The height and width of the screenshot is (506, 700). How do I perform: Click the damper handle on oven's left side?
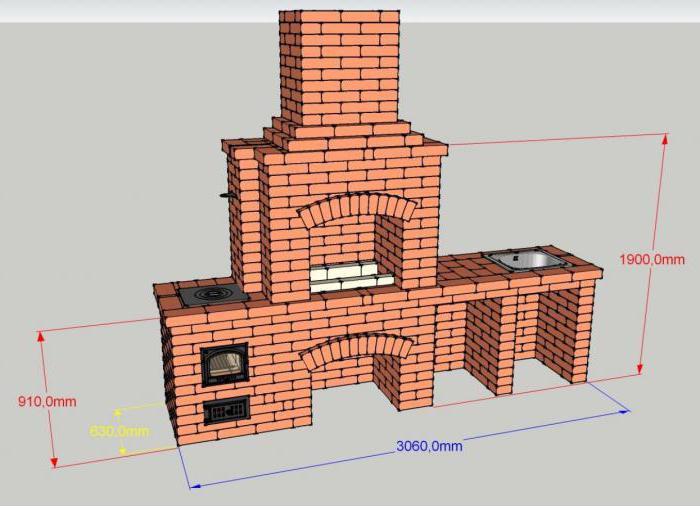(227, 192)
